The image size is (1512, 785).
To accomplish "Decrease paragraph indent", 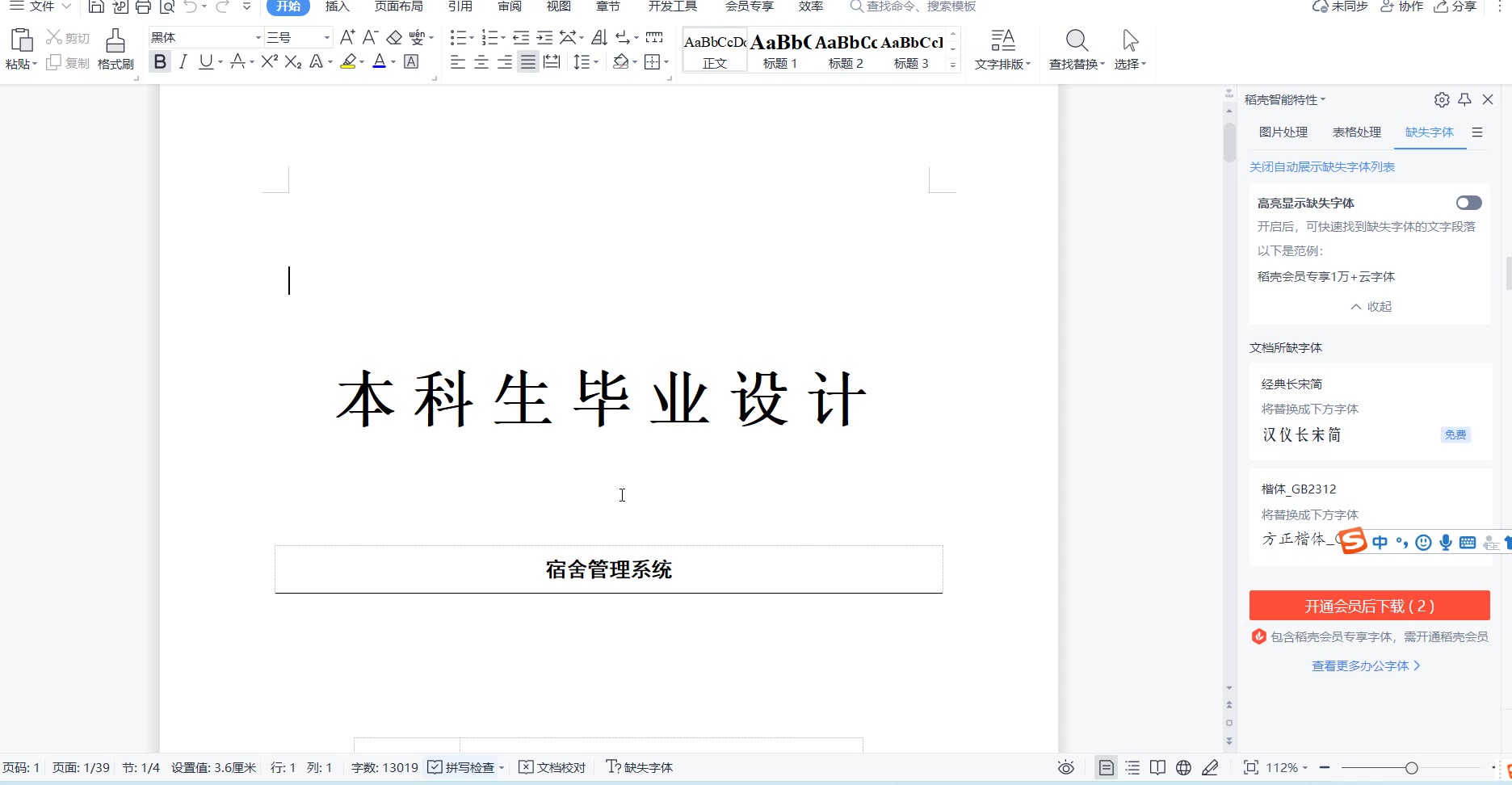I will [x=521, y=37].
